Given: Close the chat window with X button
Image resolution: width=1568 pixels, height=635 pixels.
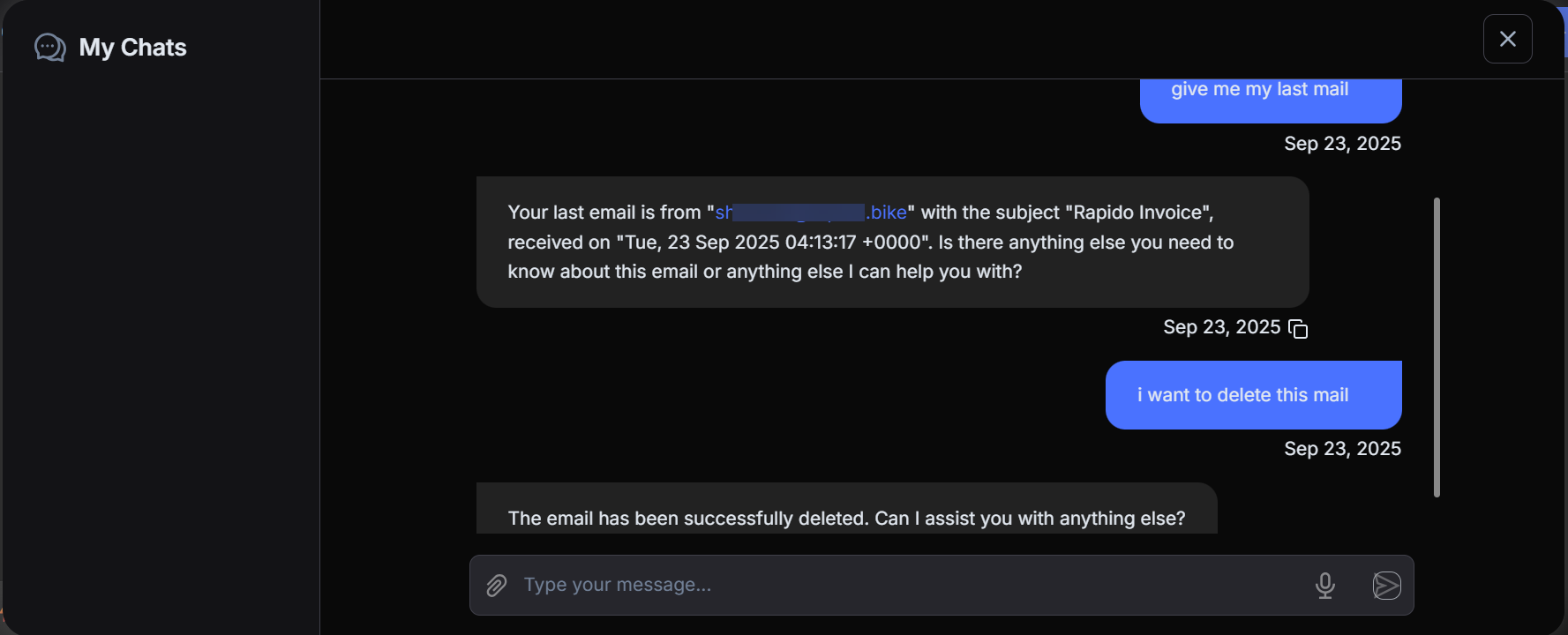Looking at the screenshot, I should 1507,39.
